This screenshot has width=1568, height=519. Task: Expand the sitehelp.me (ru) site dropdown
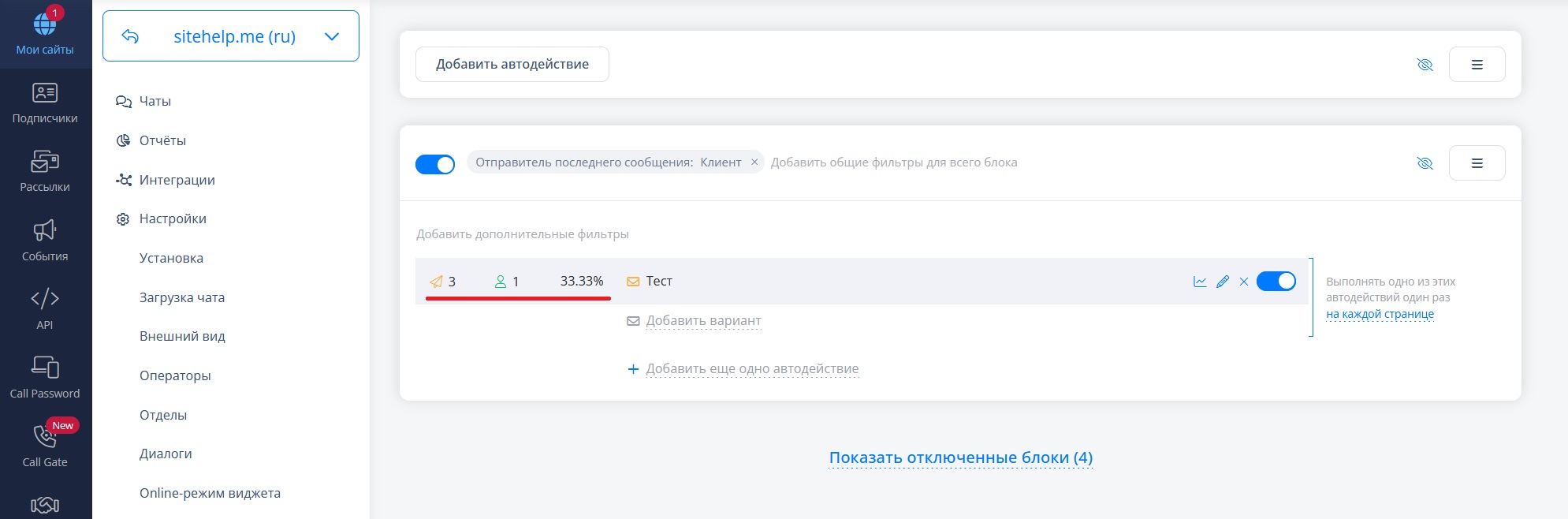[x=332, y=36]
